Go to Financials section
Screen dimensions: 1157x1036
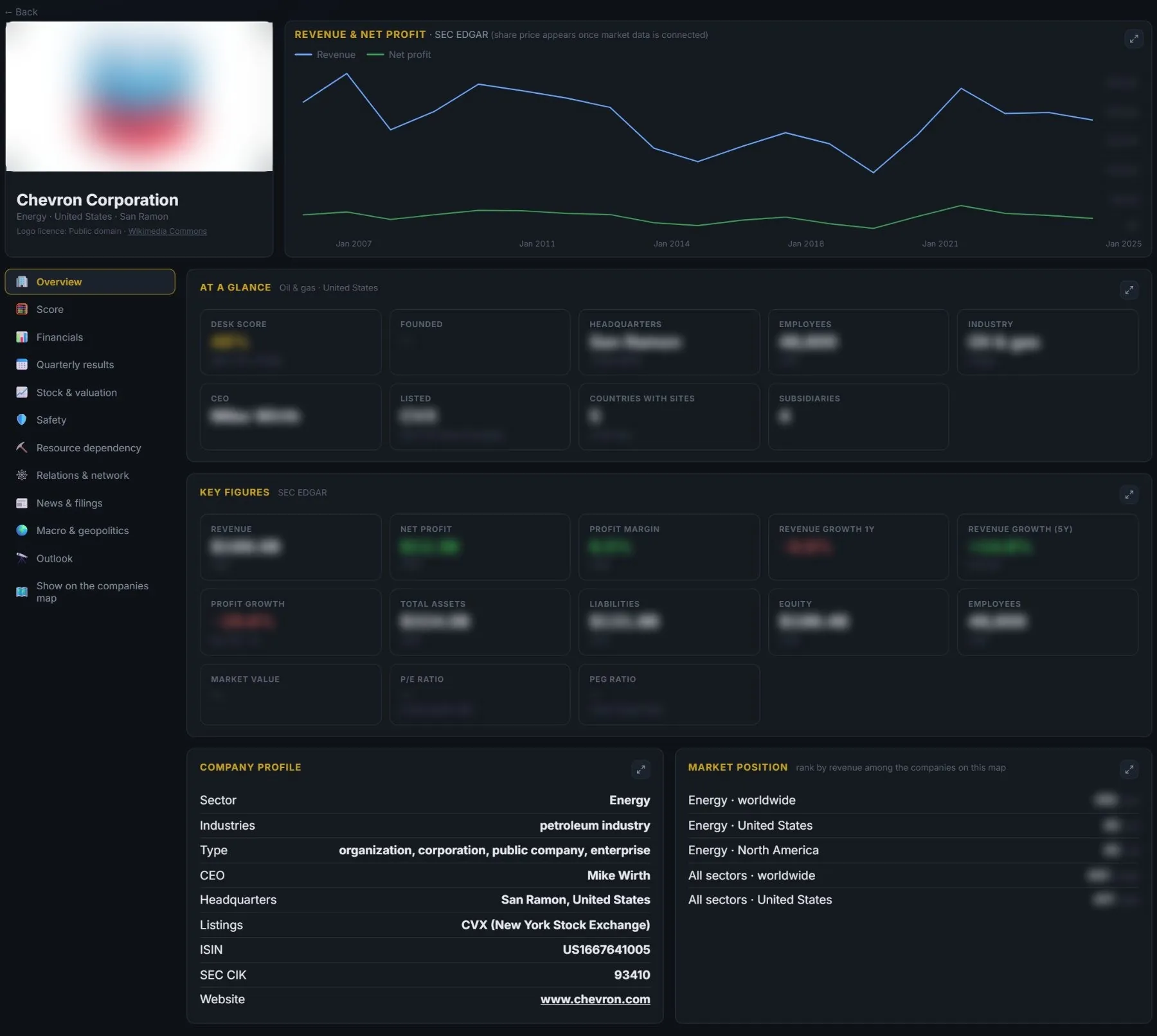(x=90, y=337)
